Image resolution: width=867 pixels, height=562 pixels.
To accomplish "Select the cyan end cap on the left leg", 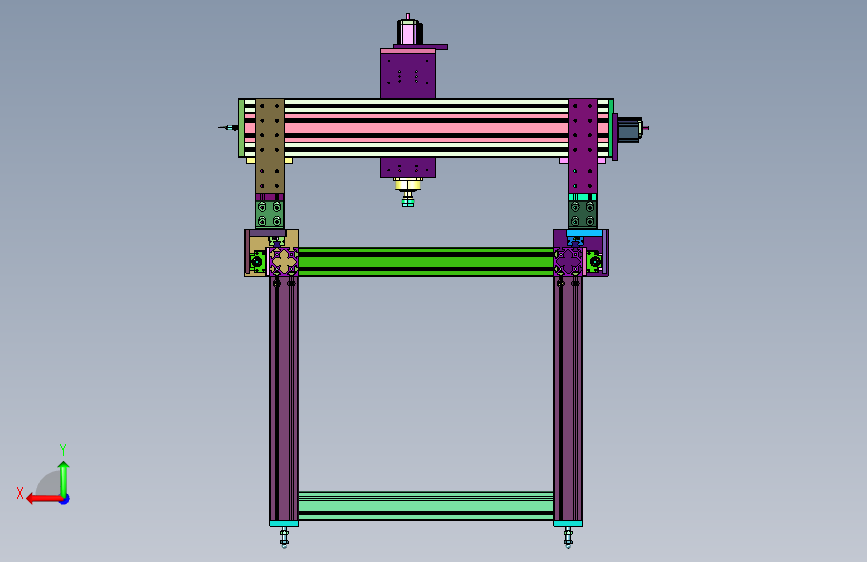I will tap(284, 523).
